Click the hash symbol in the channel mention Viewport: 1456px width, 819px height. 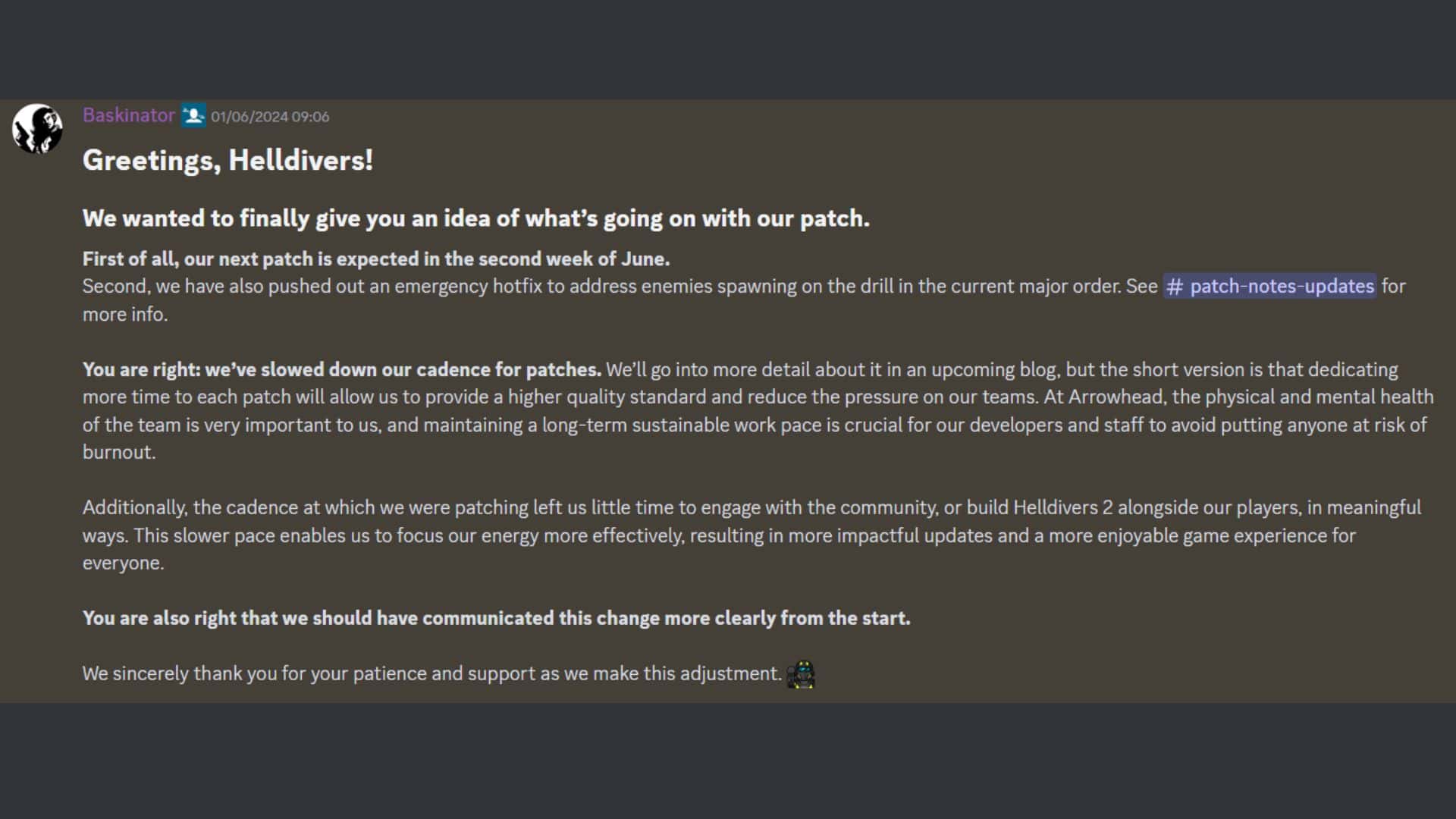[x=1175, y=287]
